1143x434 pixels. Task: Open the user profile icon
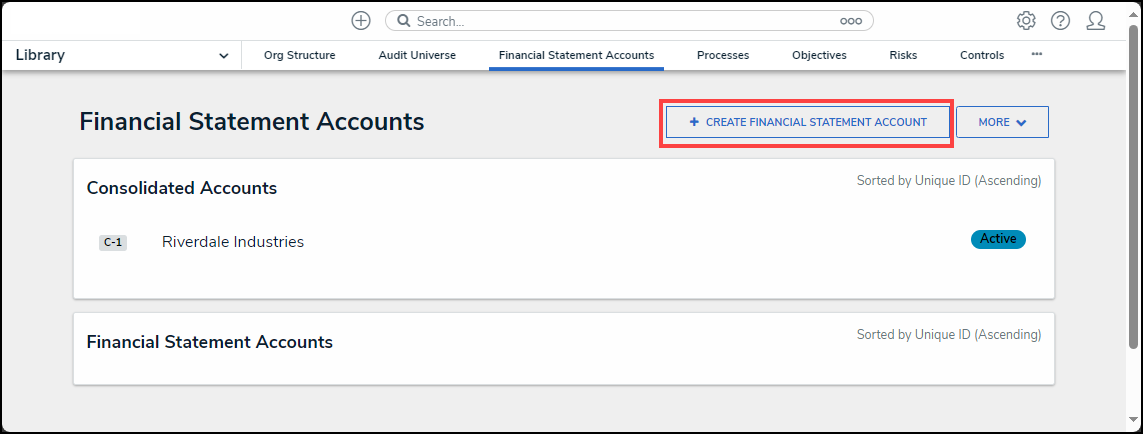tap(1096, 21)
